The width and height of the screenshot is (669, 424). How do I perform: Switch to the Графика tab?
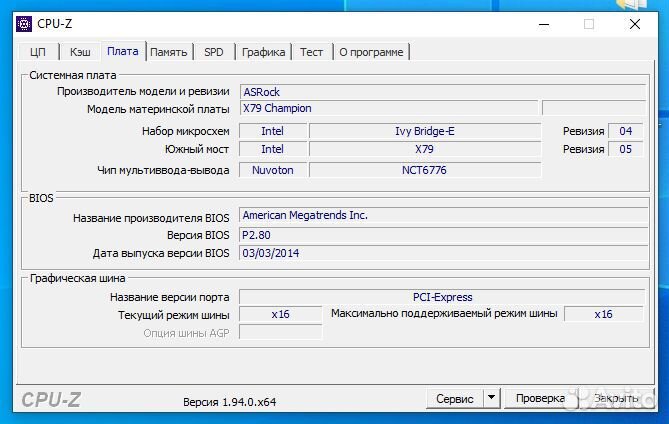(x=263, y=52)
